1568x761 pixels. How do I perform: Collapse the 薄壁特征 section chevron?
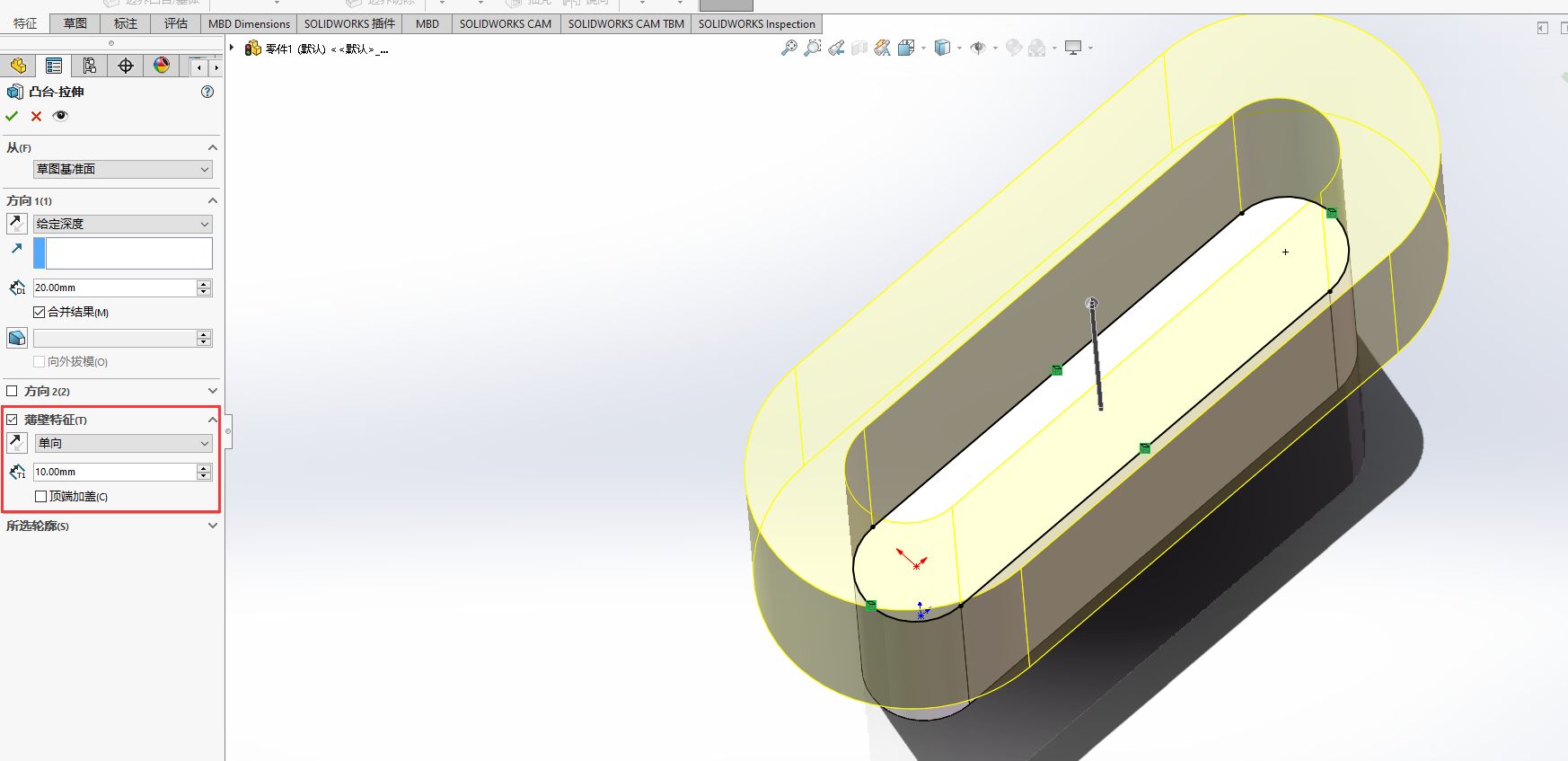[x=213, y=420]
